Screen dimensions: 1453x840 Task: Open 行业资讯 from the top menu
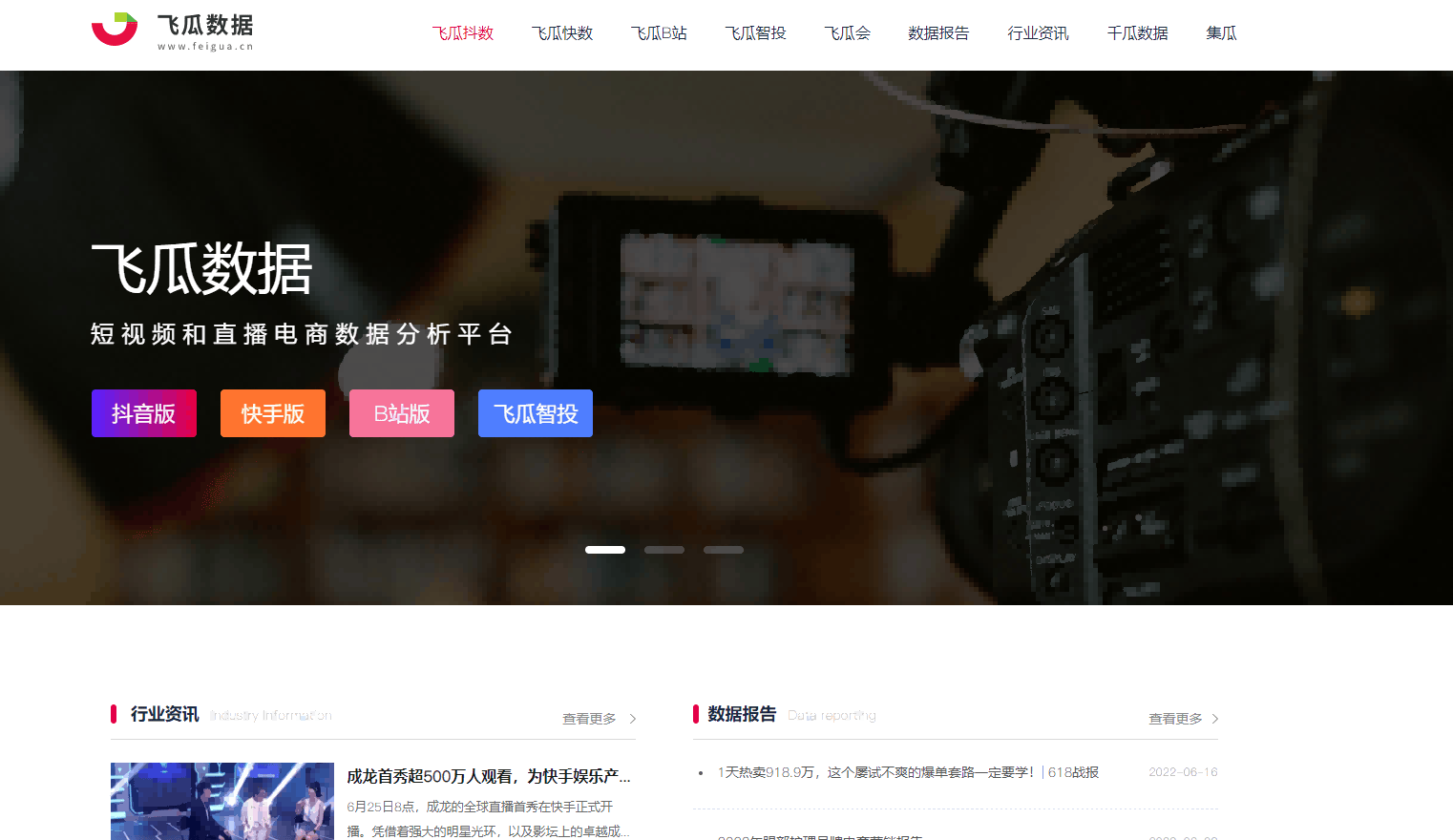1038,33
